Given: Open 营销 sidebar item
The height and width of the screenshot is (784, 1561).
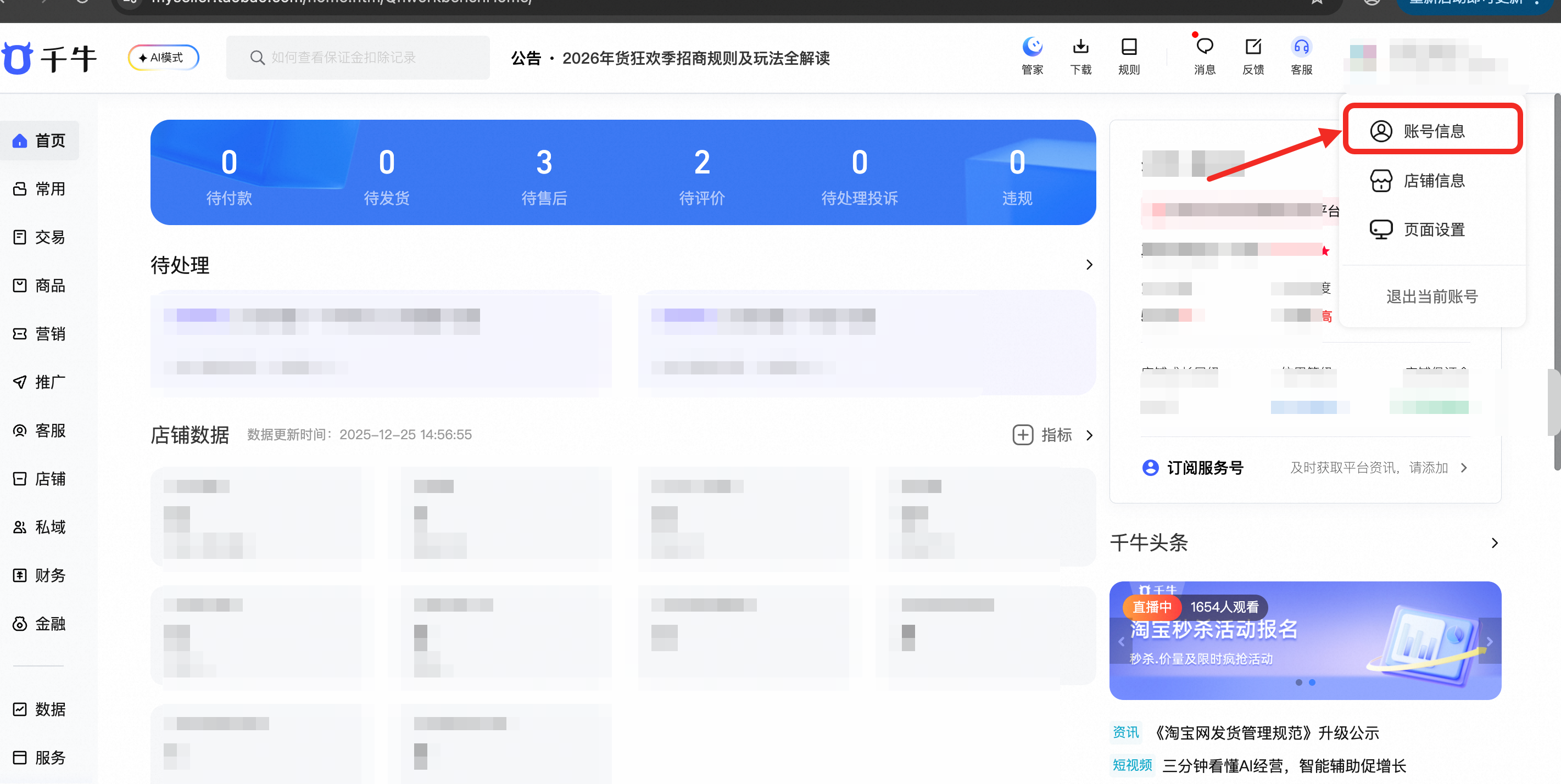Looking at the screenshot, I should click(40, 334).
